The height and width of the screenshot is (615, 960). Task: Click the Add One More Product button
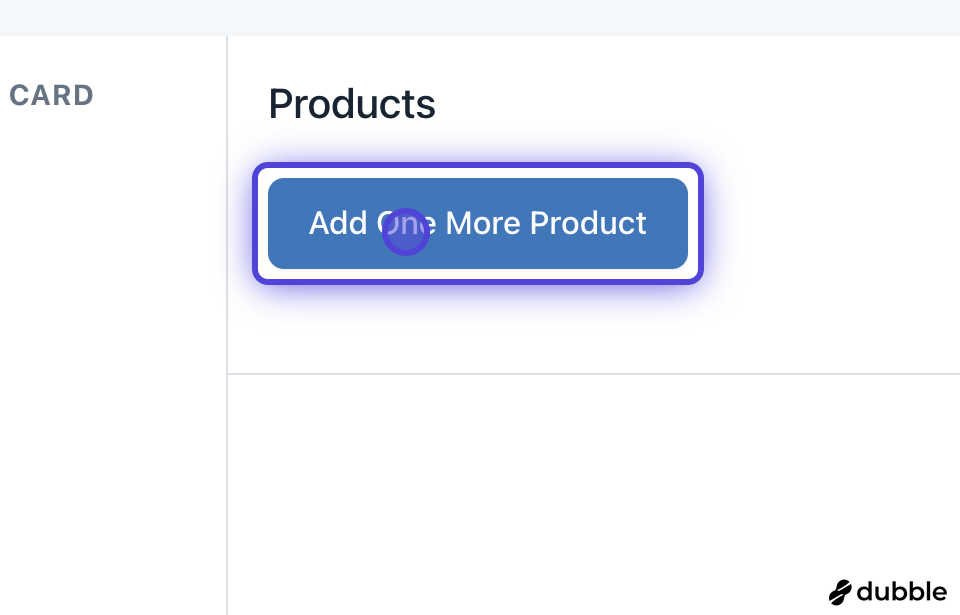click(x=478, y=223)
